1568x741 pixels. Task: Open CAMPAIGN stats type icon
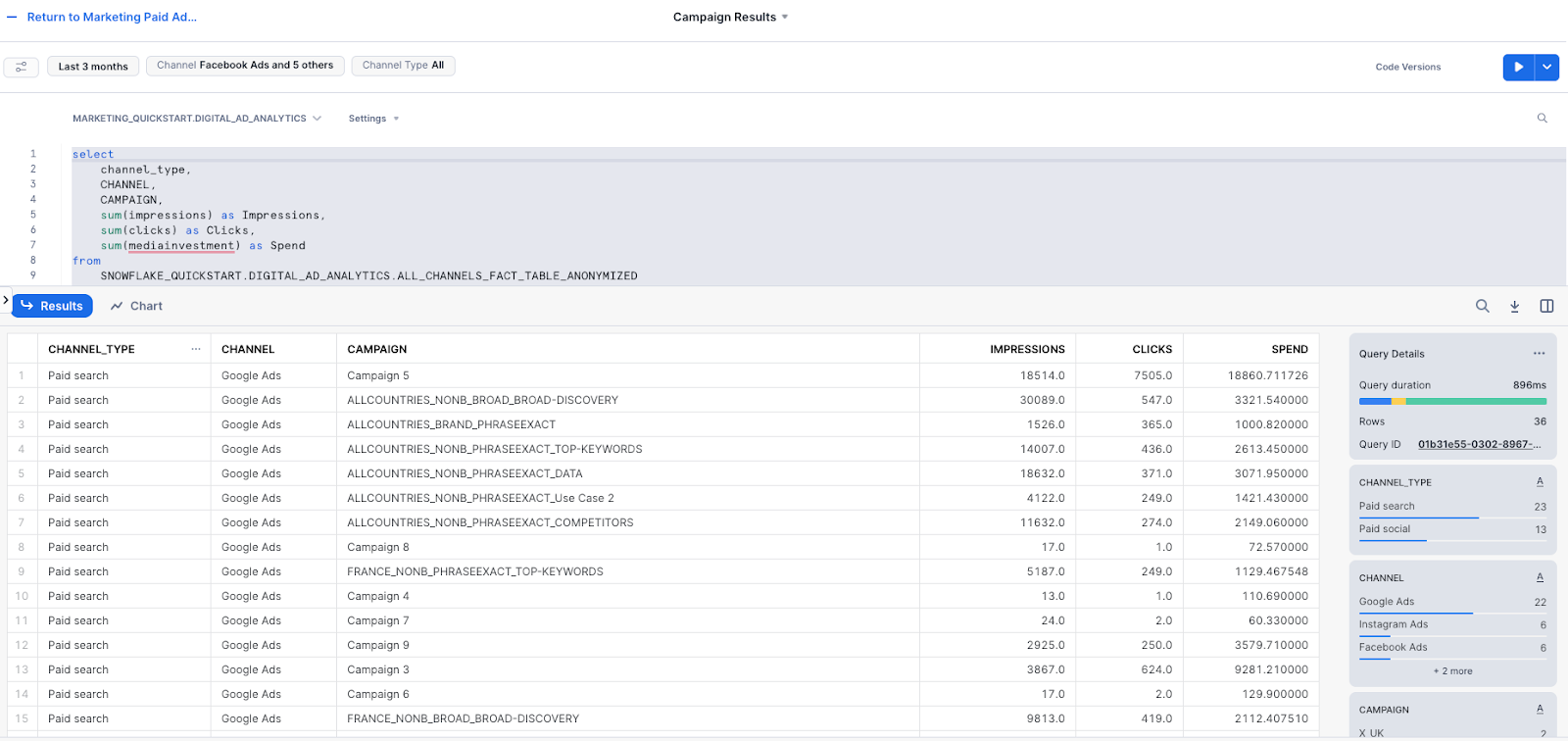[1540, 709]
